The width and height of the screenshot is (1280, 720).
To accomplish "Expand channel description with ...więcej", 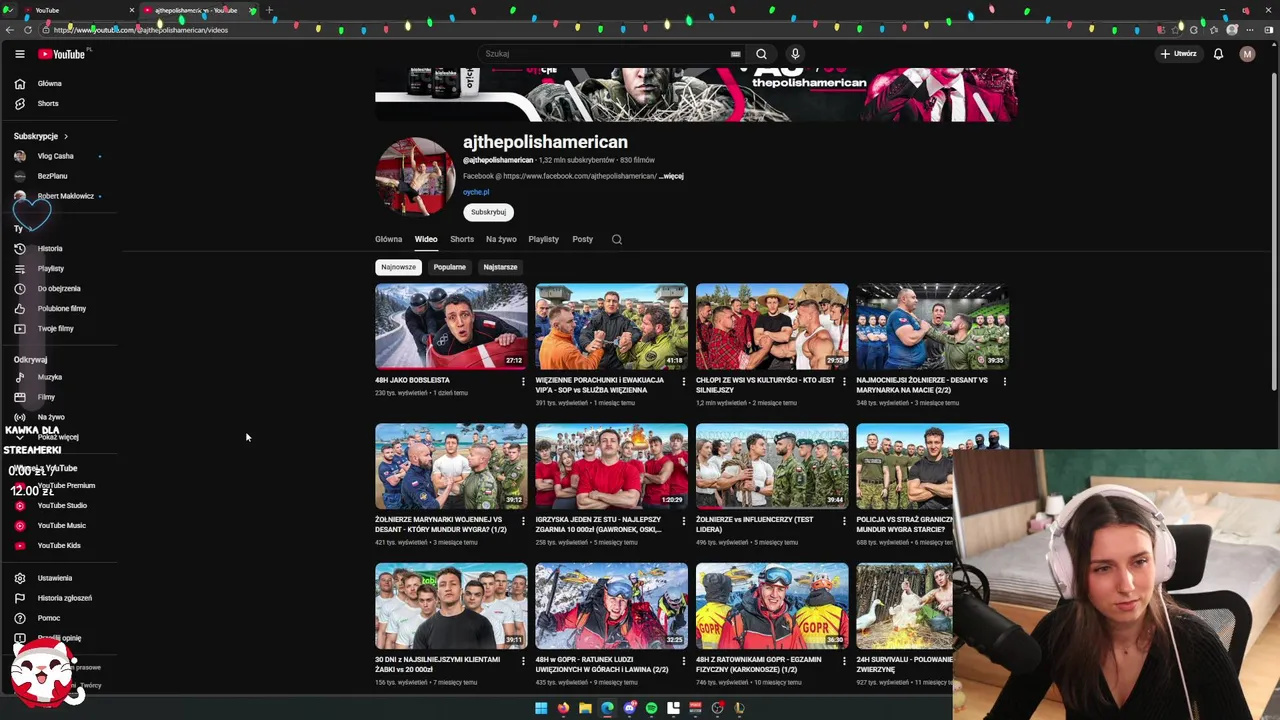I will (672, 176).
